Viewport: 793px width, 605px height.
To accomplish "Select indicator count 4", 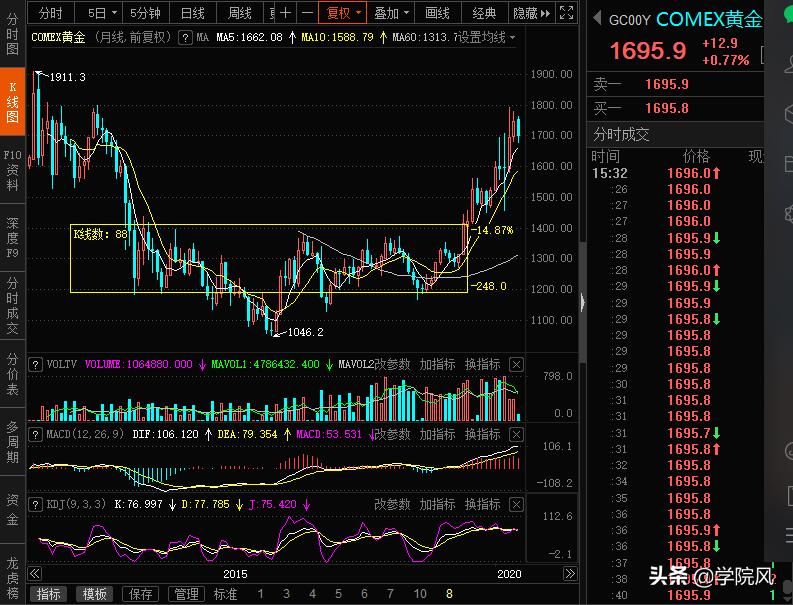I will [313, 594].
